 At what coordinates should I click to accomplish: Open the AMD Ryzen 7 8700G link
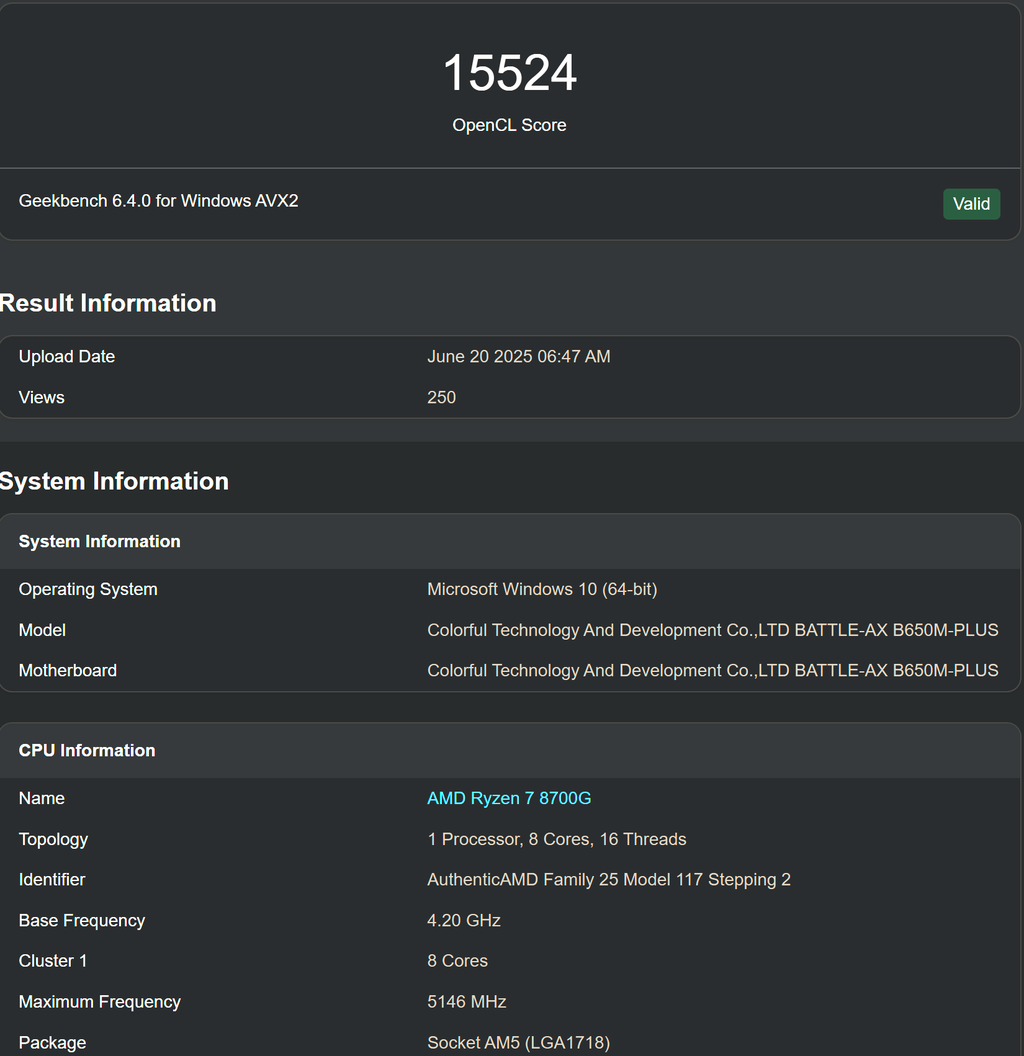(509, 798)
